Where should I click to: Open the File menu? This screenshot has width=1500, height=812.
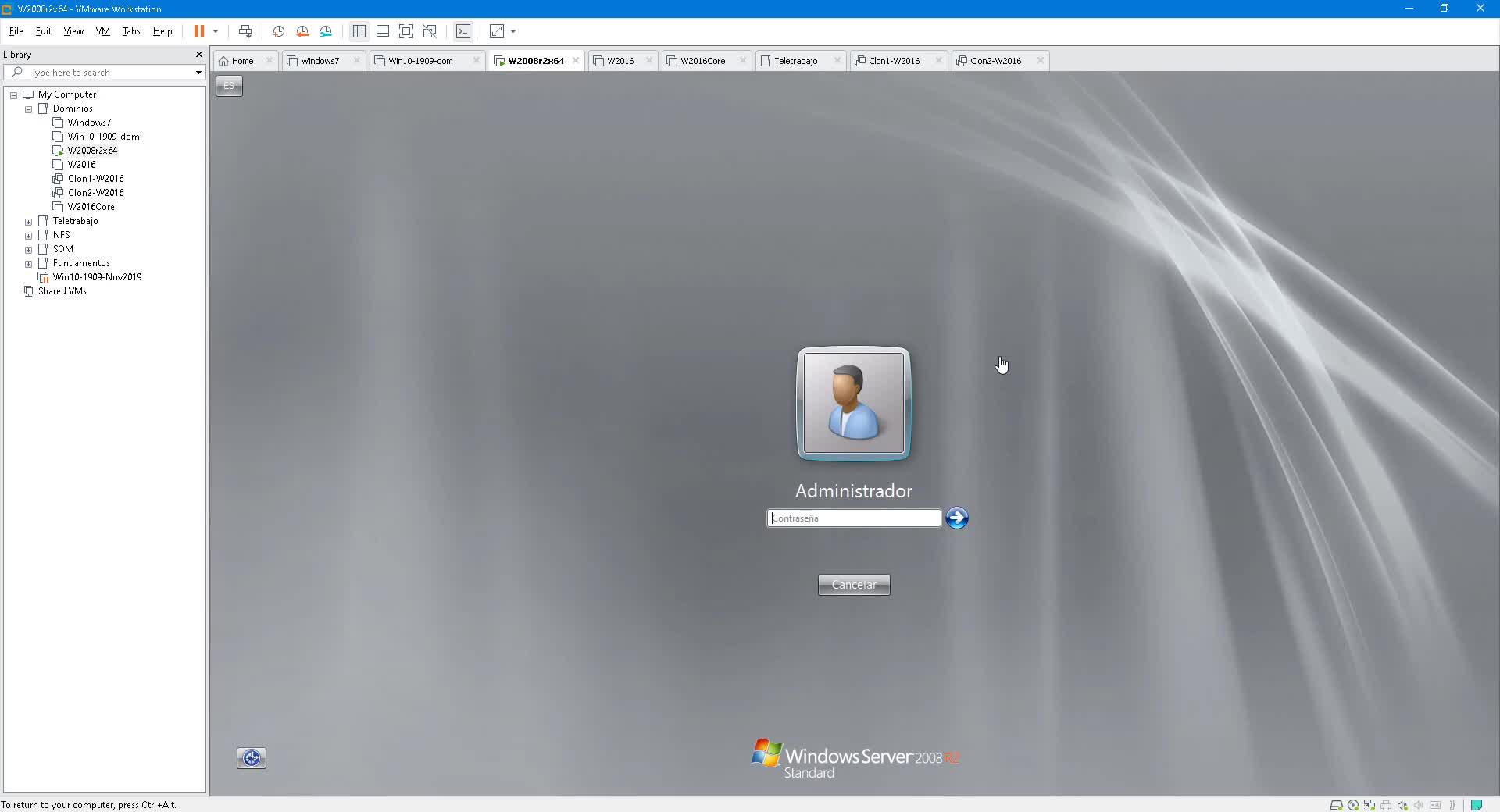tap(16, 31)
